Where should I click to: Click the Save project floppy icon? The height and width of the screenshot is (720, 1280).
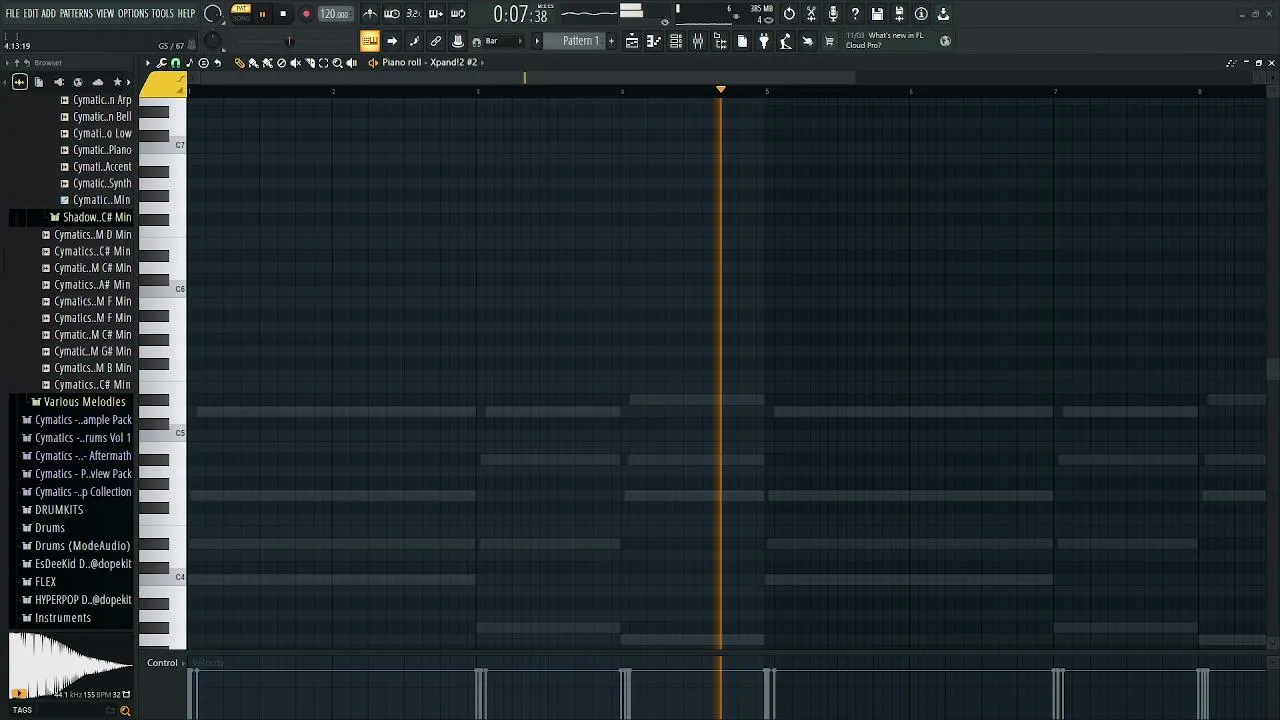click(x=877, y=14)
